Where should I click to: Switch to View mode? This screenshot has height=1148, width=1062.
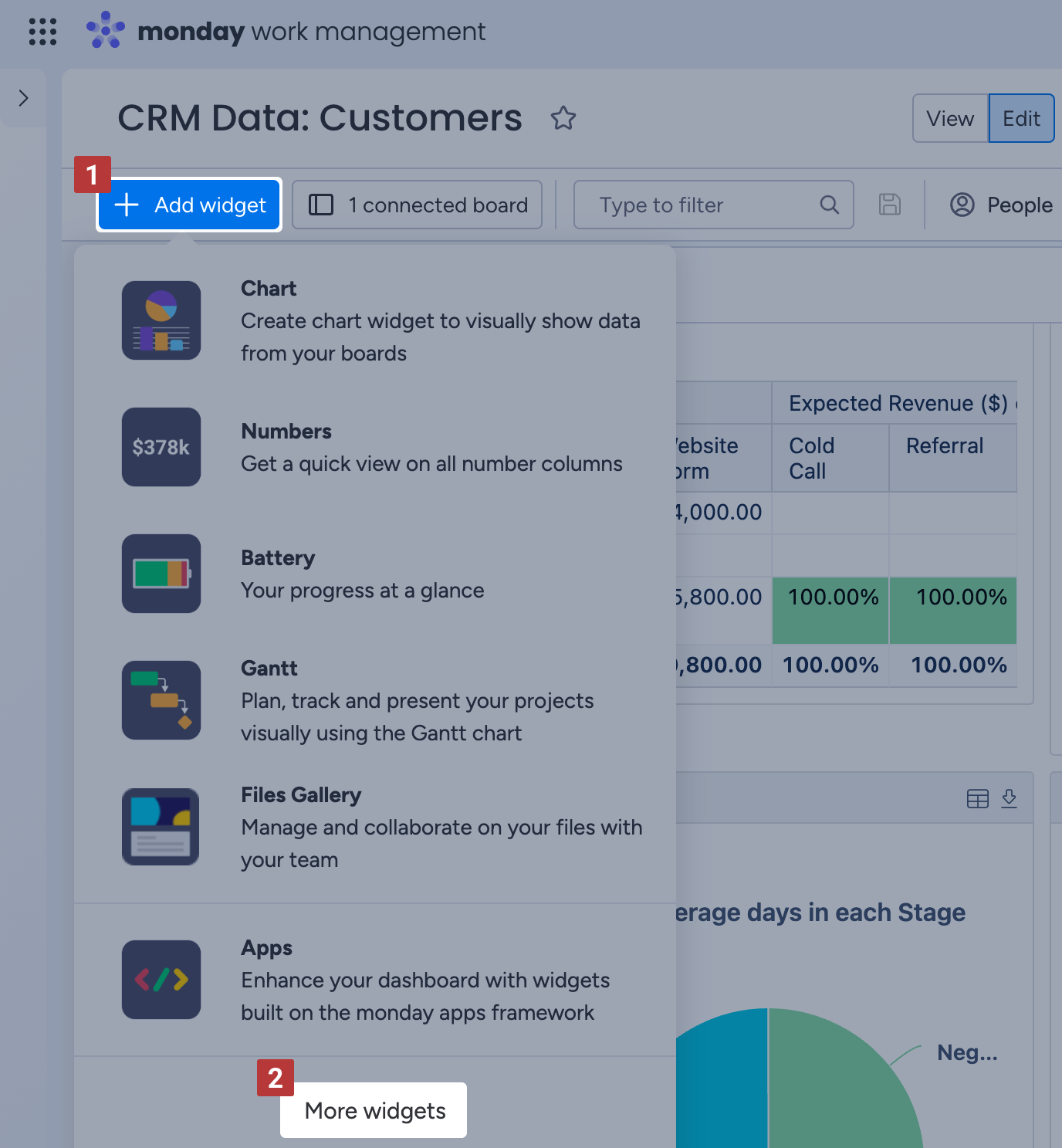(950, 118)
